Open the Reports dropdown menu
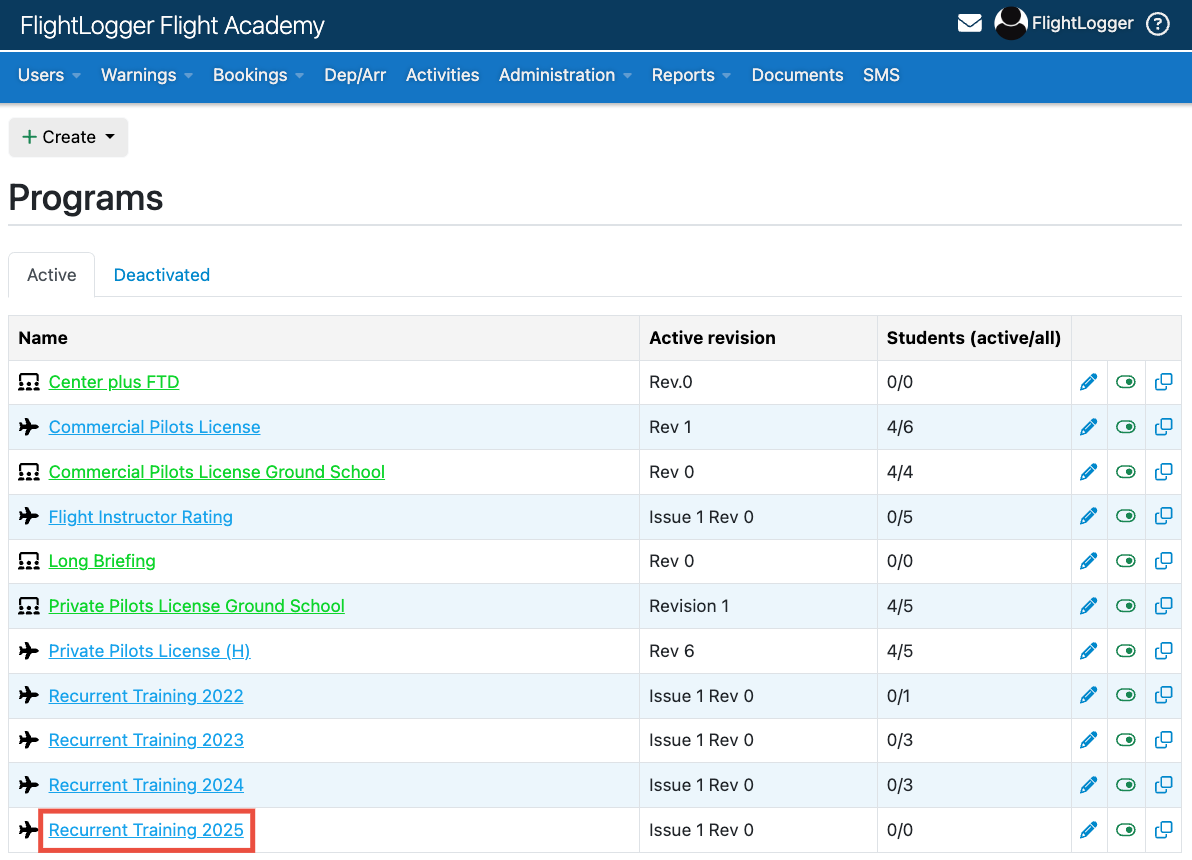The image size is (1192, 860). tap(690, 75)
